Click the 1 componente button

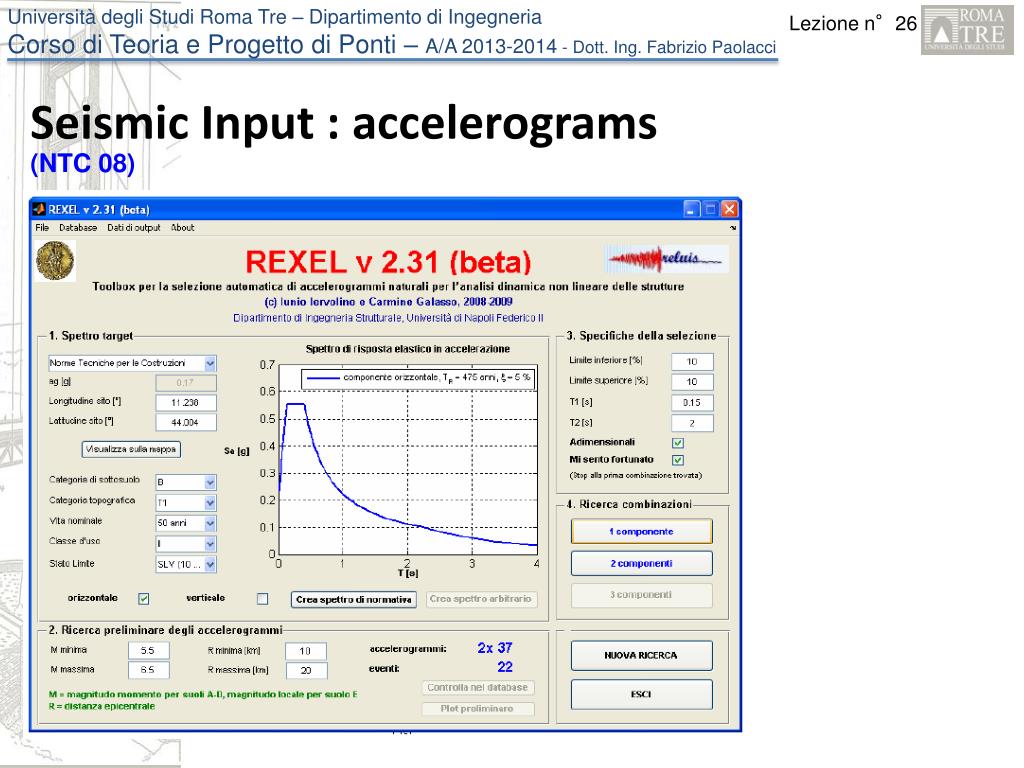click(x=641, y=532)
